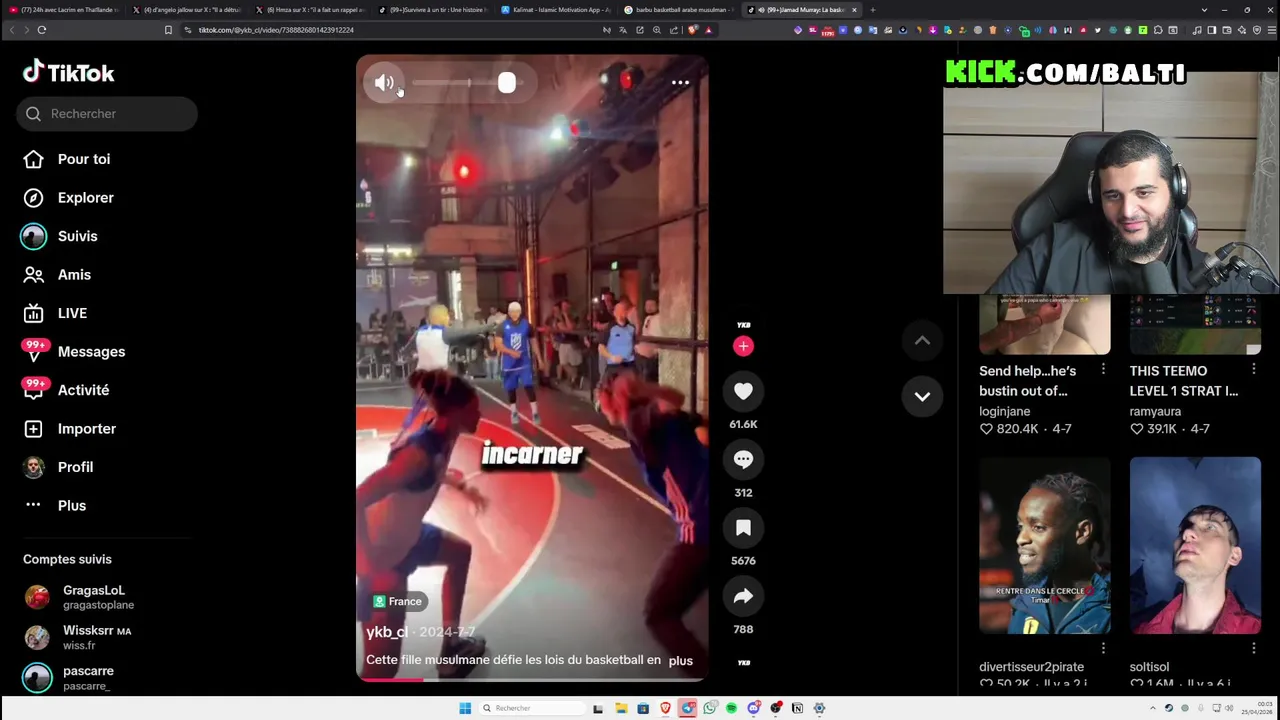Open Brave browser from the taskbar
This screenshot has height=720, width=1280.
tap(665, 708)
